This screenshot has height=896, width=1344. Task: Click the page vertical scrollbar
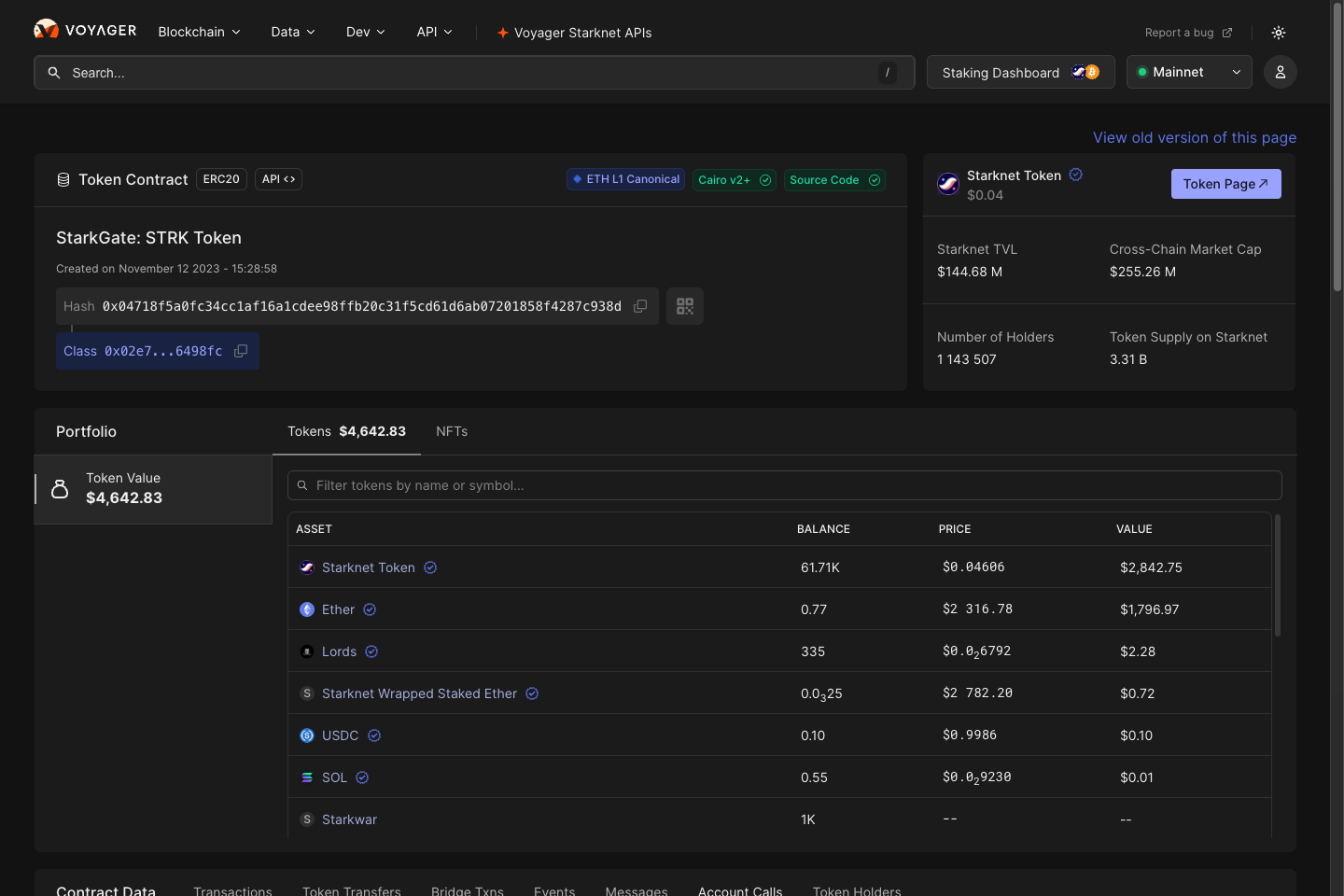click(1337, 149)
